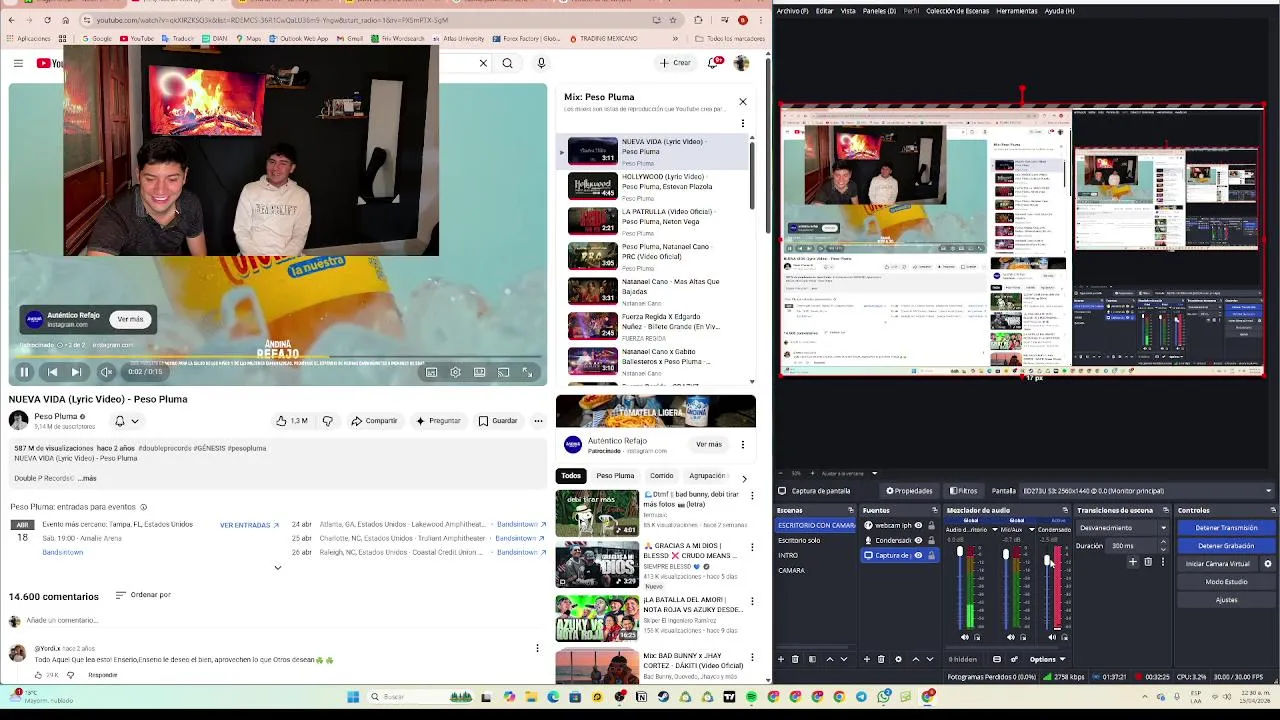
Task: Open OBS Filtros for selected source
Action: (x=964, y=491)
